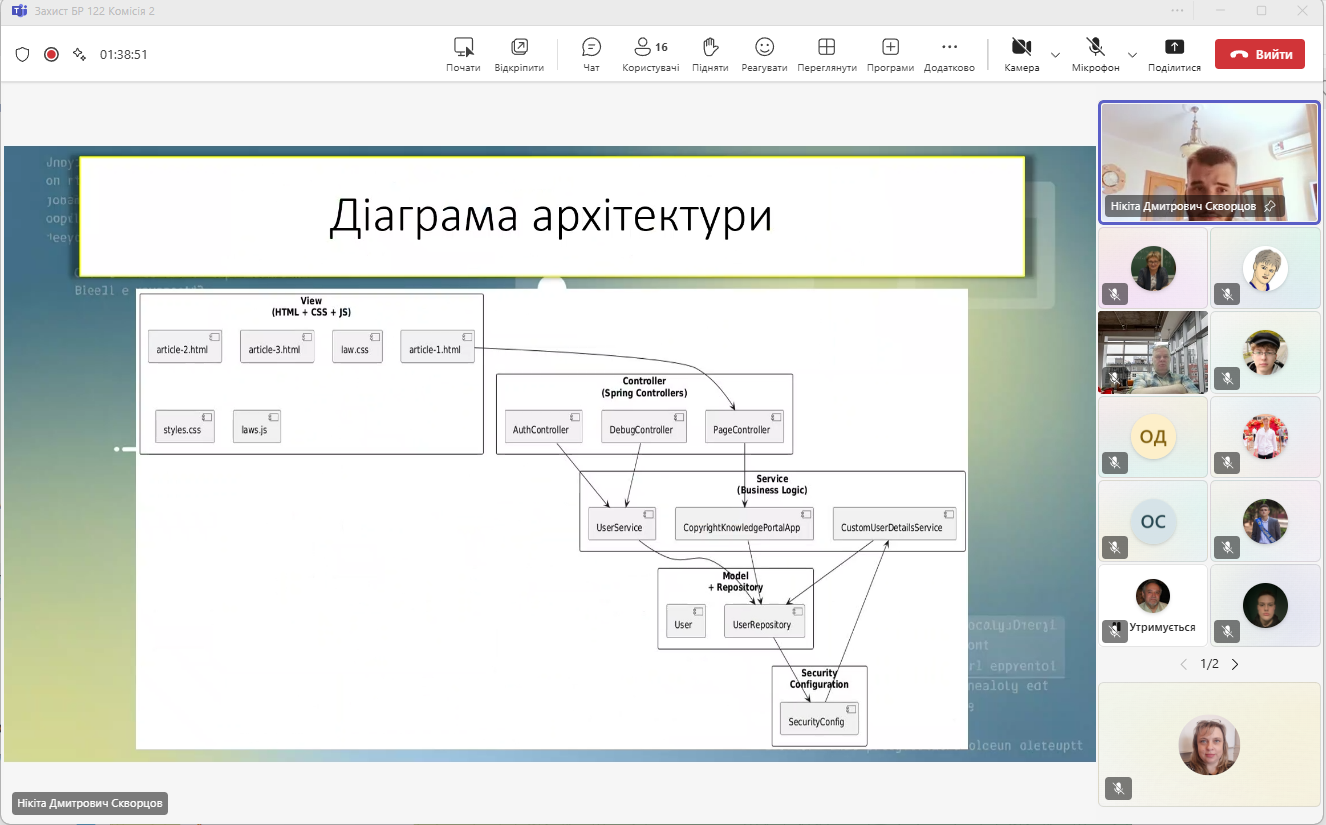Select the Нікіта Дмитрович Скворцов video tile

point(1208,162)
